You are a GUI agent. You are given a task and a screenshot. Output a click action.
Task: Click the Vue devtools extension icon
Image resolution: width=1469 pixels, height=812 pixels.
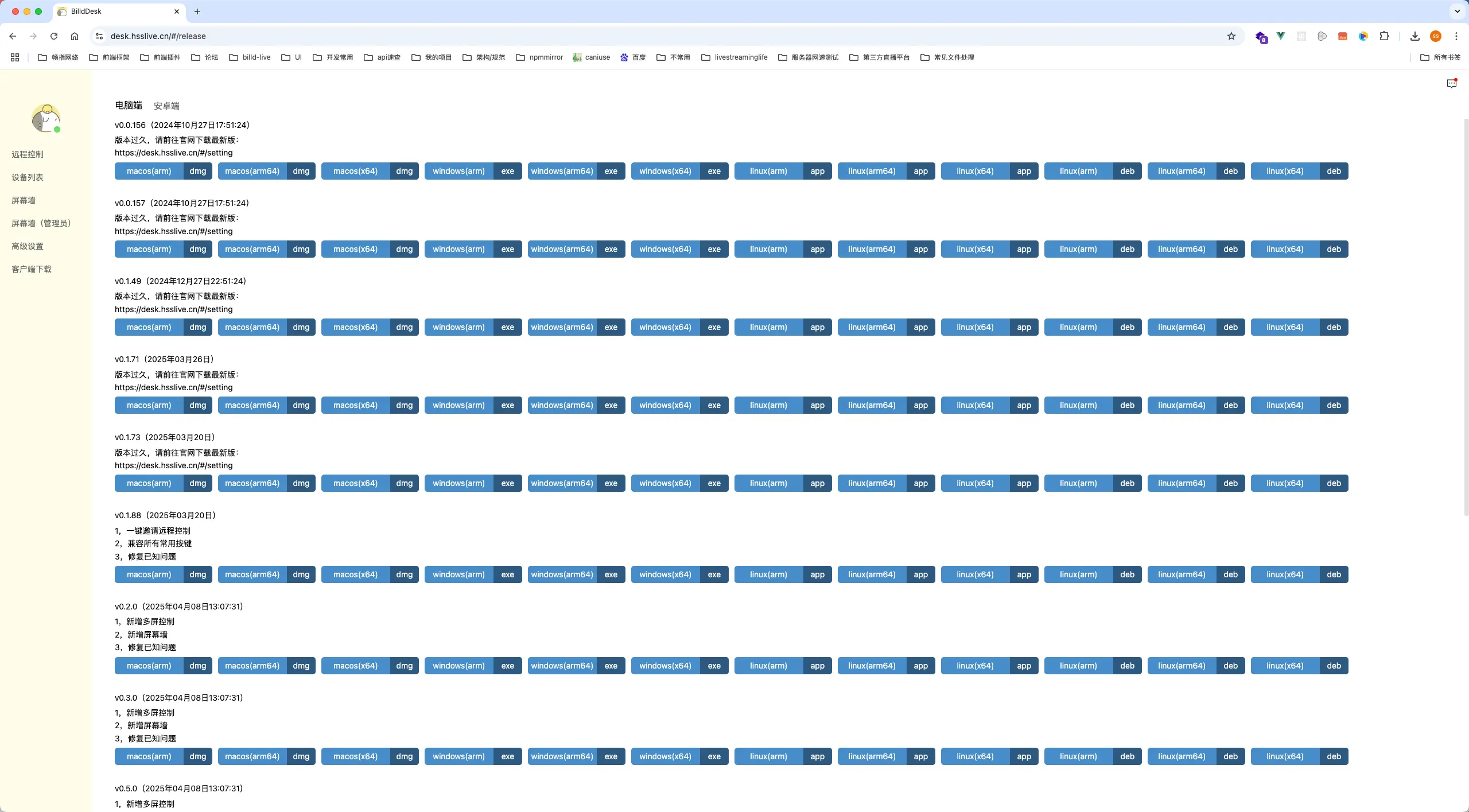[x=1280, y=36]
